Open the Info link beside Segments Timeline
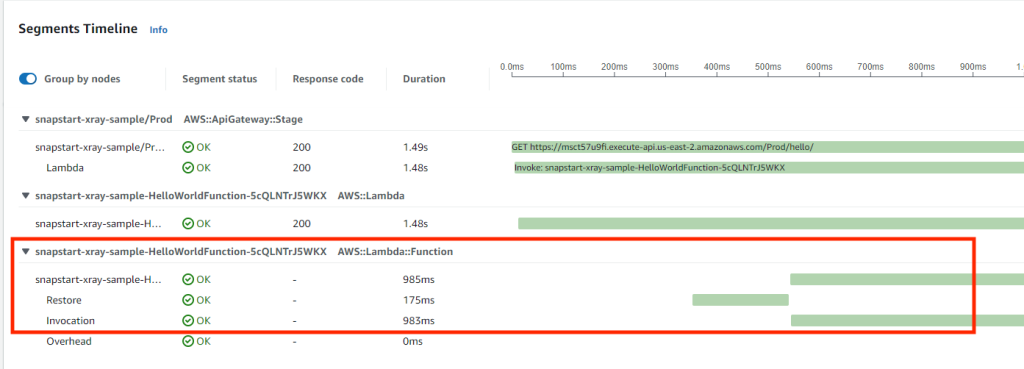Screen dimensions: 1024x369 pyautogui.click(x=159, y=30)
